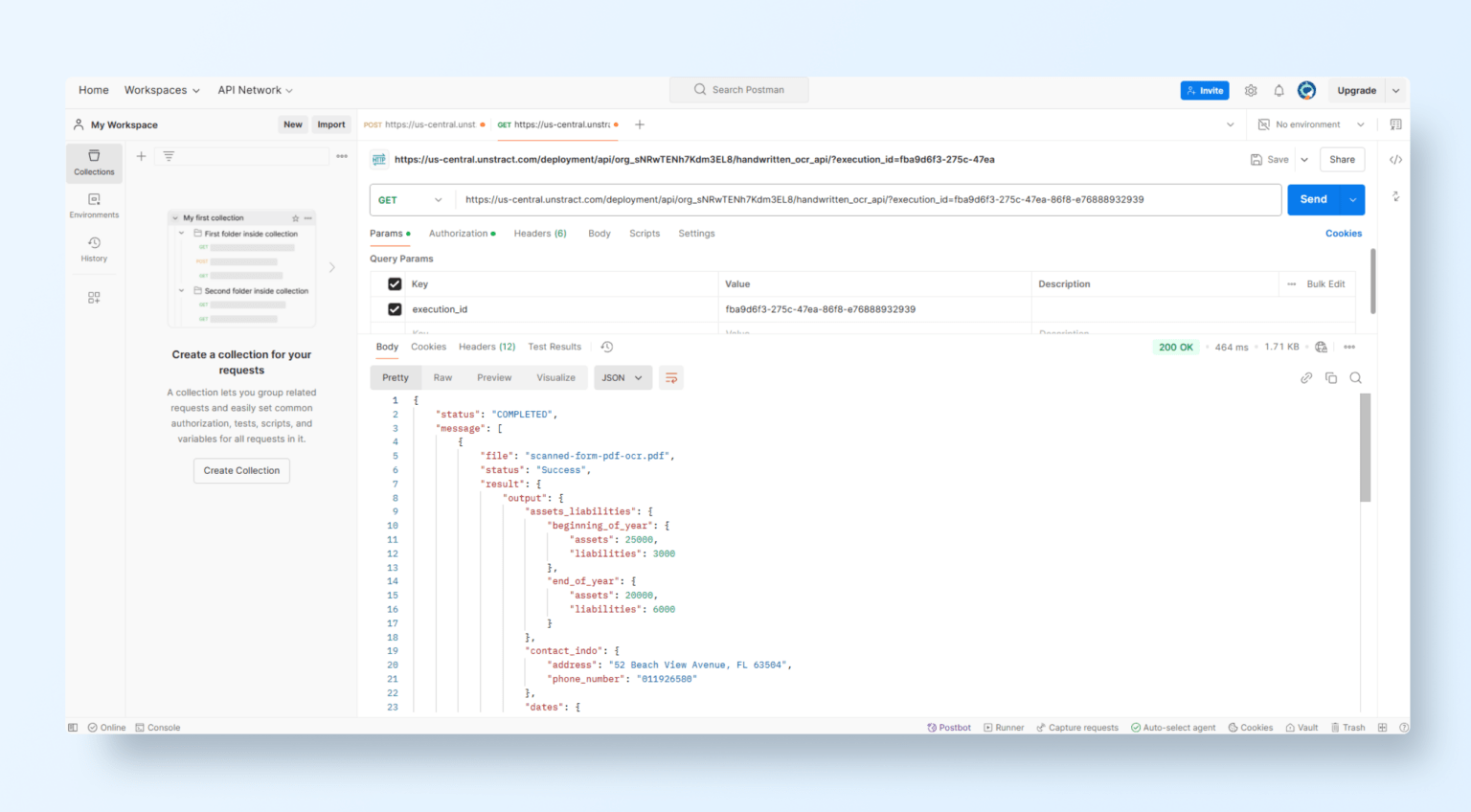Viewport: 1471px width, 812px height.
Task: Launch Postbot from the status bar
Action: coord(949,727)
